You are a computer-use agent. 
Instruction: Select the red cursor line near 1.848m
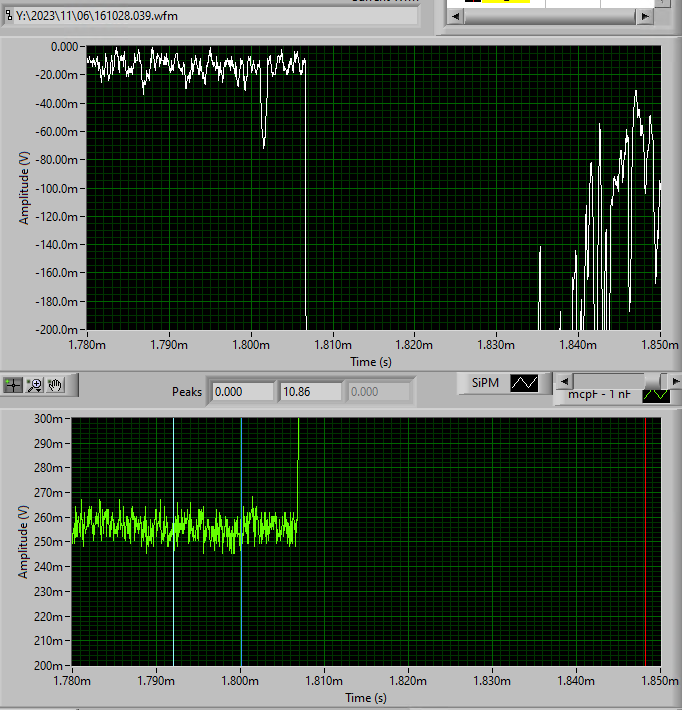646,542
